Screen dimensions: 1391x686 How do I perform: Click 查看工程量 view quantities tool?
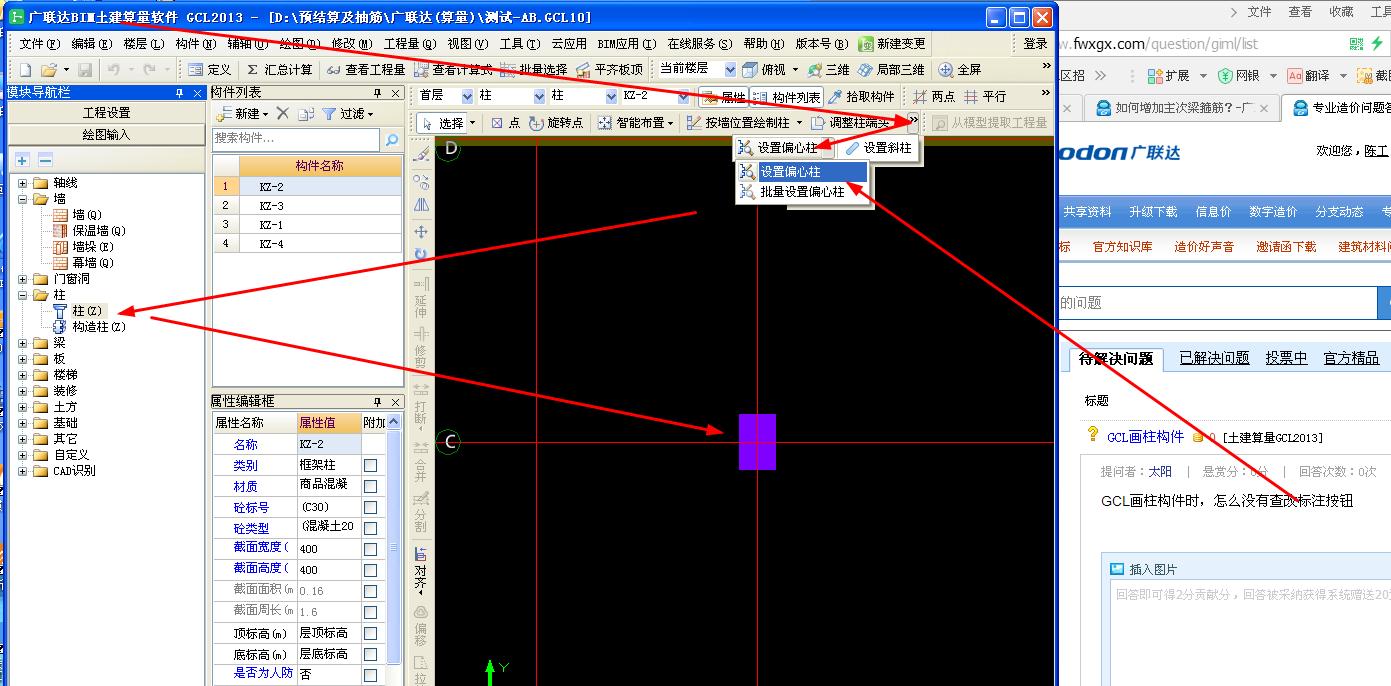coord(365,70)
